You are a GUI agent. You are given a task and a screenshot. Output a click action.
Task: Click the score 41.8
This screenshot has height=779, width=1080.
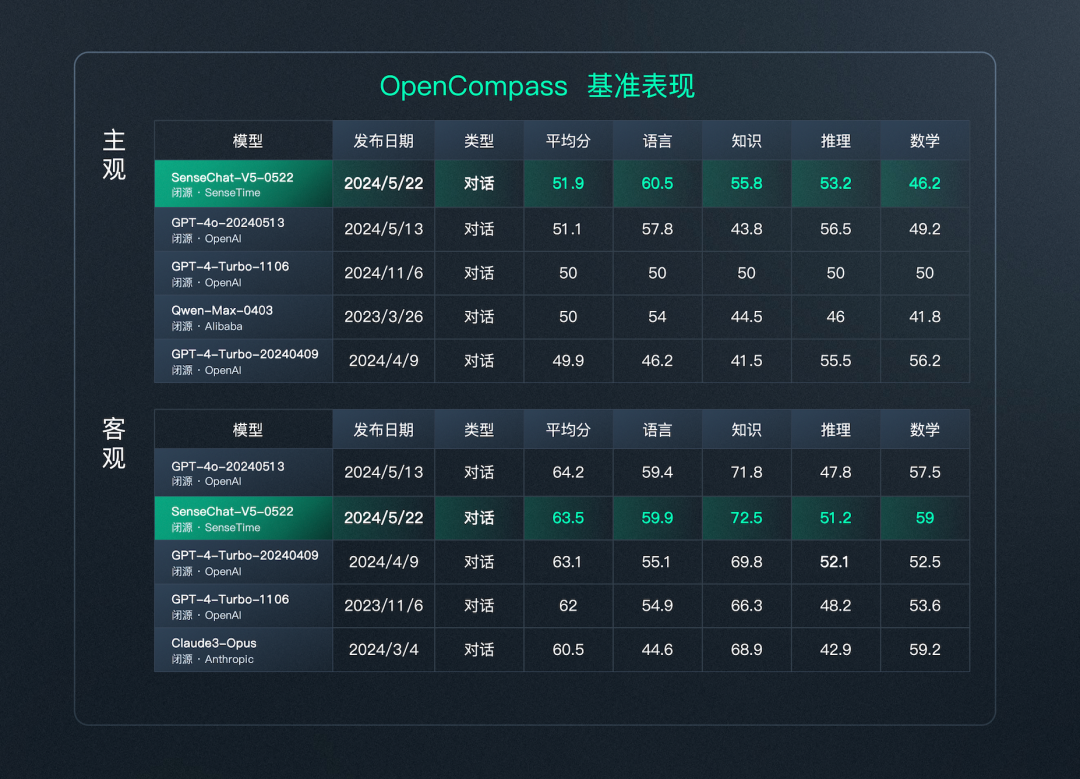pos(925,317)
